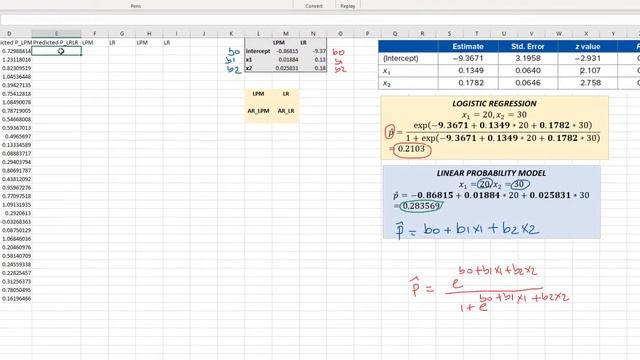Select column H header

149,33
